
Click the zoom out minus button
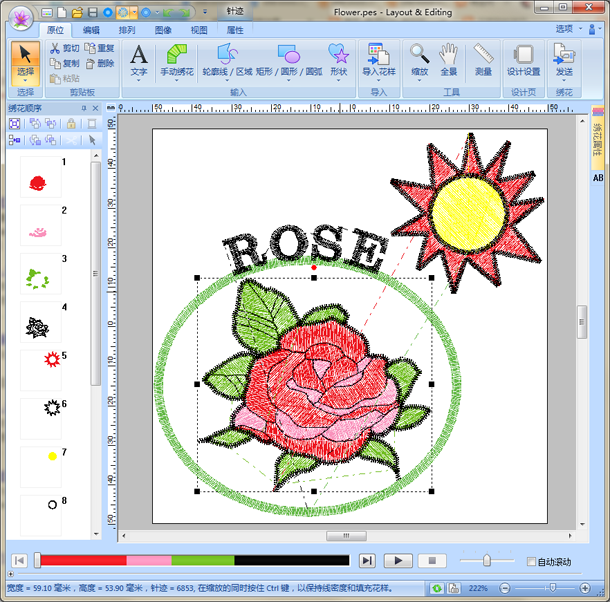point(505,588)
